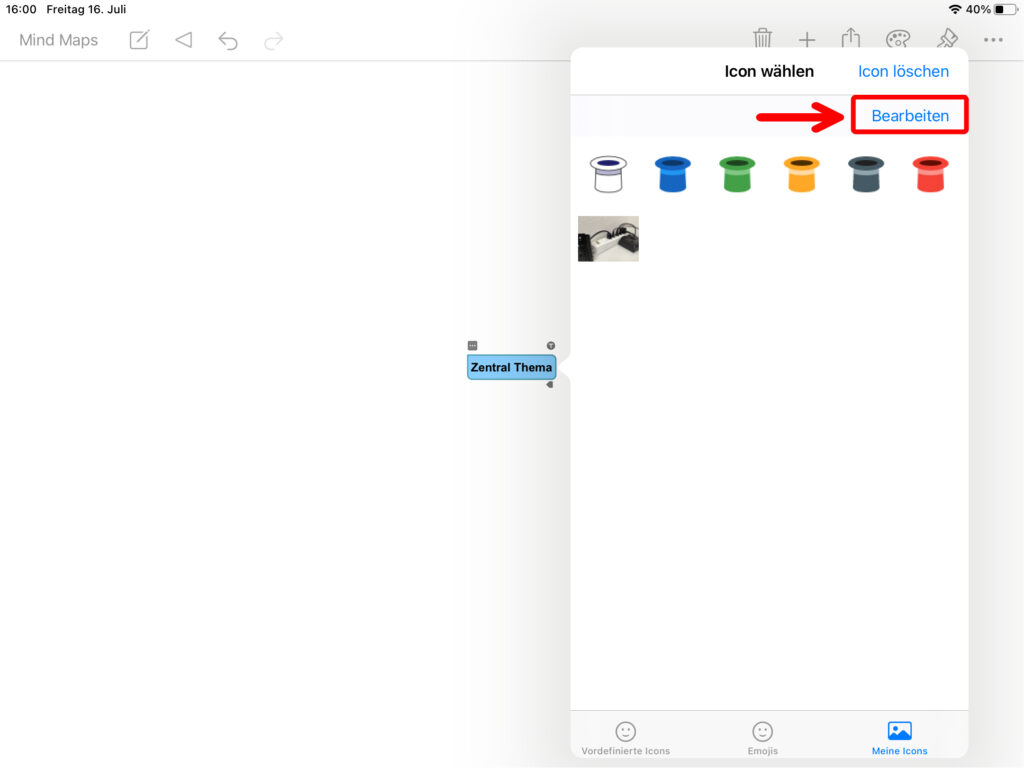Pick the red hat icon

point(930,174)
